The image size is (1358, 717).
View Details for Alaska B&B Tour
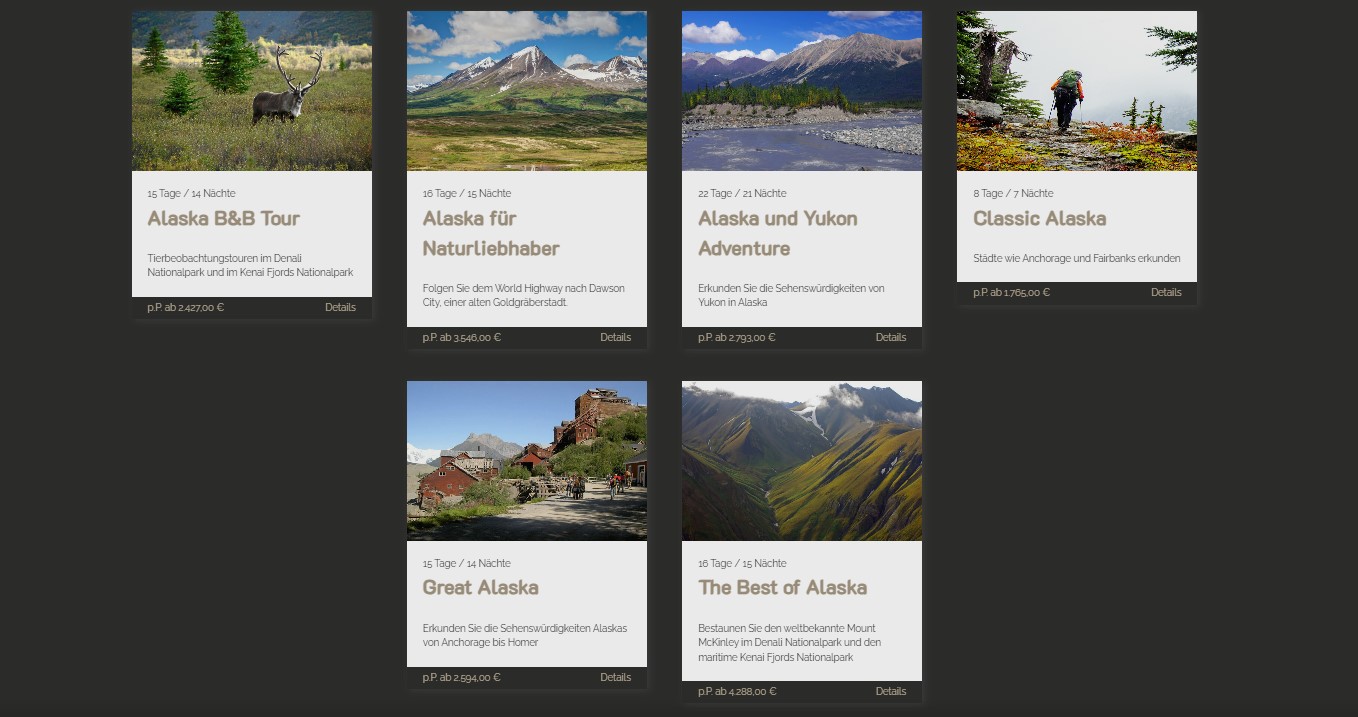click(340, 307)
